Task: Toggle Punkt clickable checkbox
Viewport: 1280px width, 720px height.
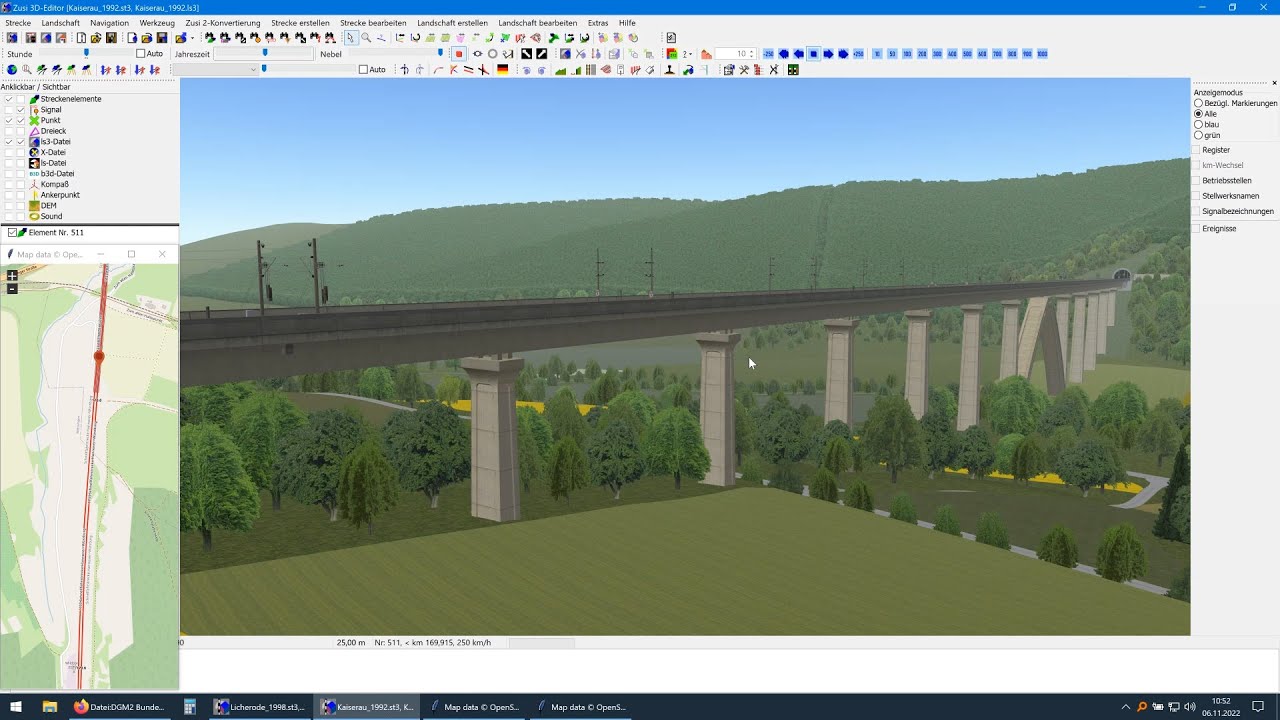Action: coord(9,120)
